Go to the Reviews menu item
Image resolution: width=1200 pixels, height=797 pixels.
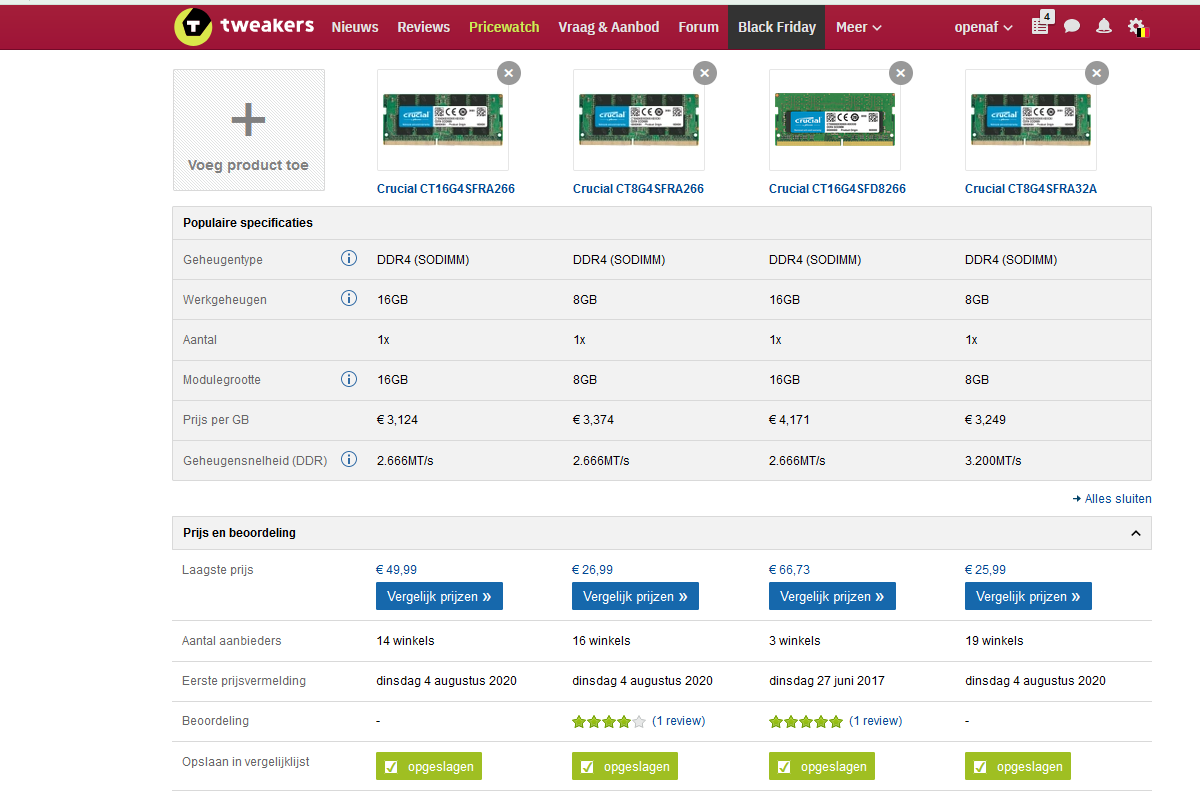(x=423, y=27)
